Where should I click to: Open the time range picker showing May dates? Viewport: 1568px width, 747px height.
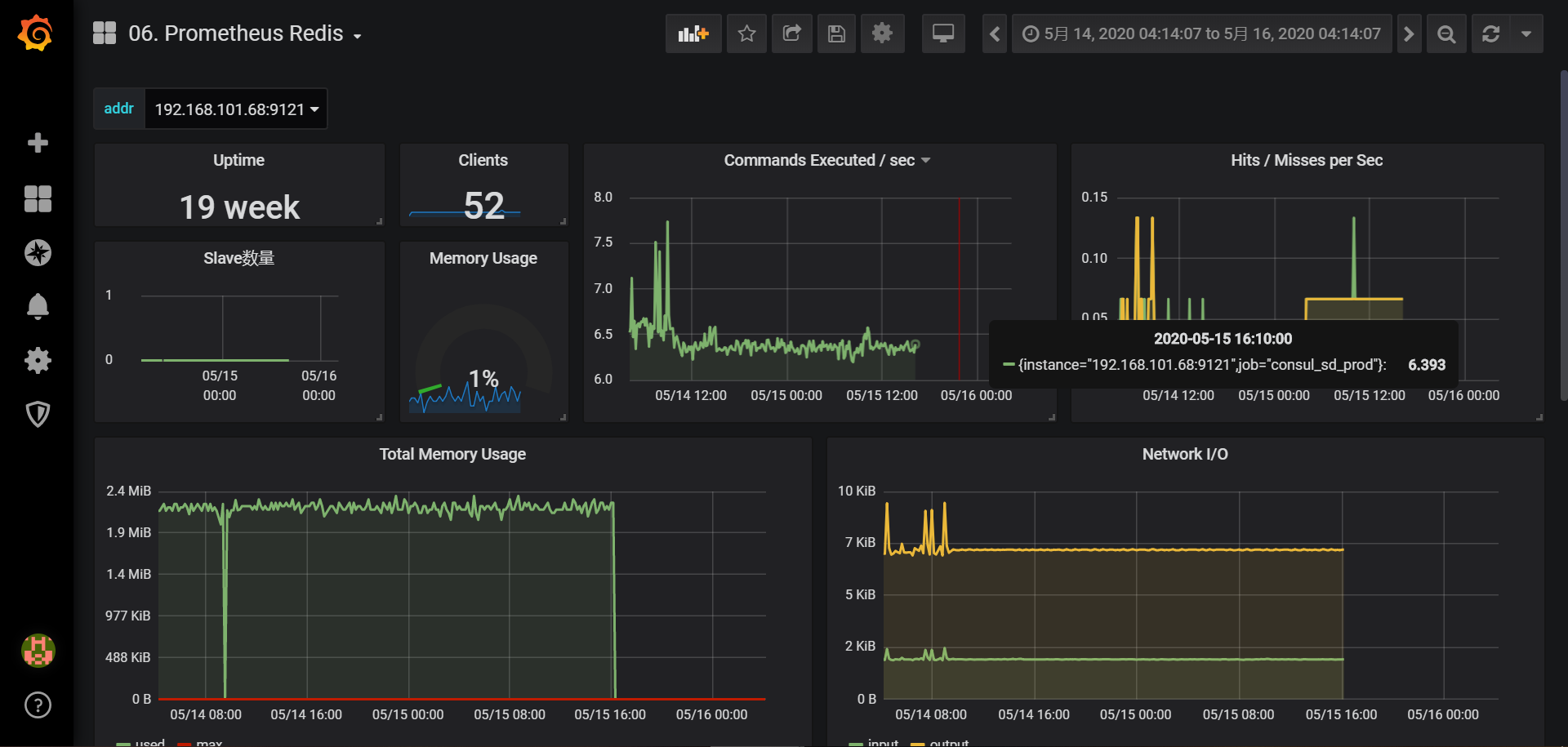click(x=1200, y=33)
